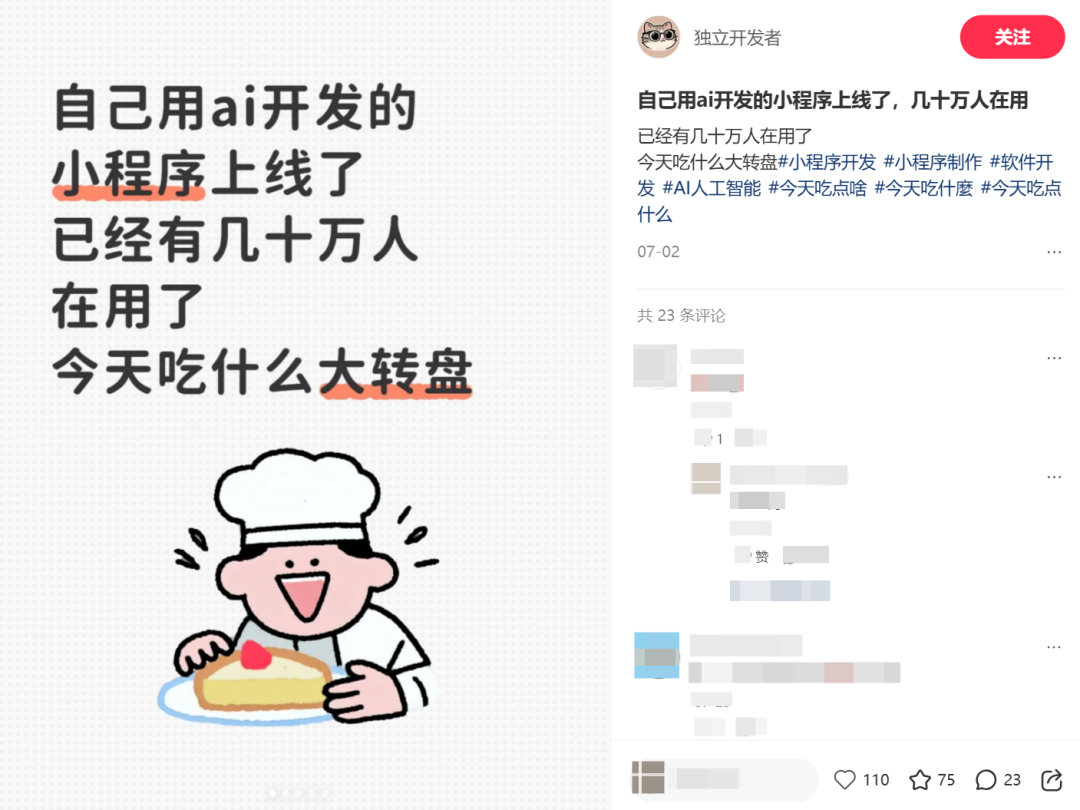Image resolution: width=1080 pixels, height=810 pixels.
Task: Open comments via the speech bubble icon
Action: point(986,780)
